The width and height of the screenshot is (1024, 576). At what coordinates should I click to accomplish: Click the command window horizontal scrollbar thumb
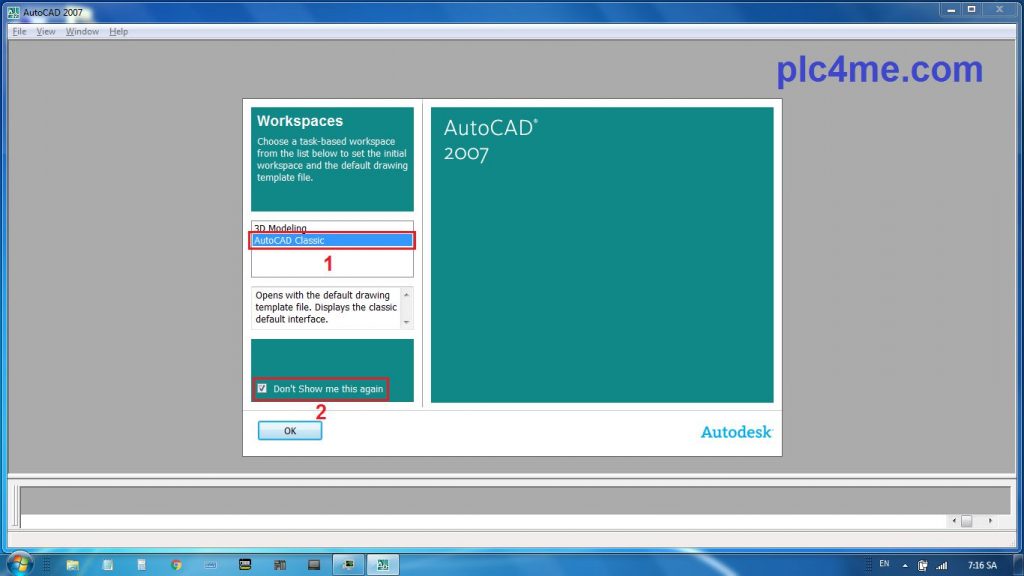[x=966, y=521]
